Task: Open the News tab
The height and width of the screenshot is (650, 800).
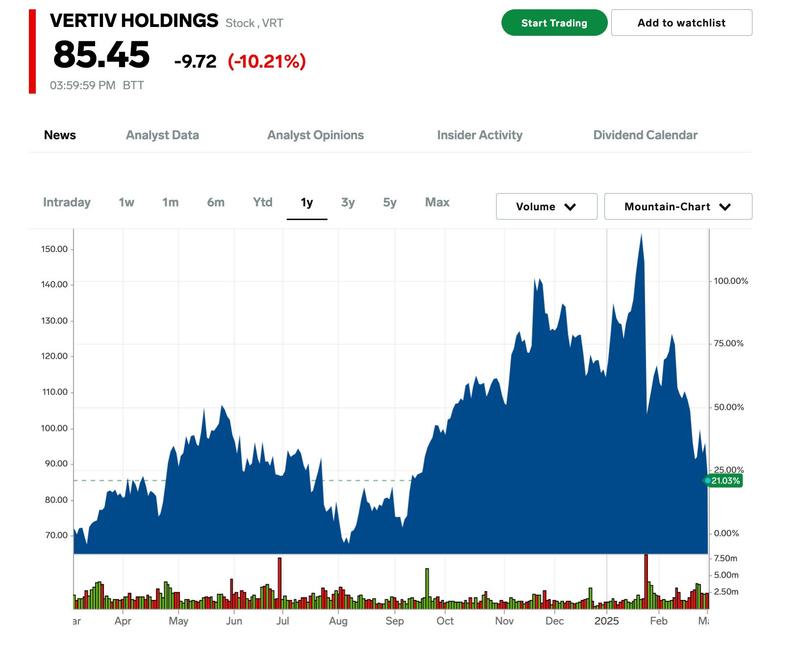Action: (x=60, y=135)
